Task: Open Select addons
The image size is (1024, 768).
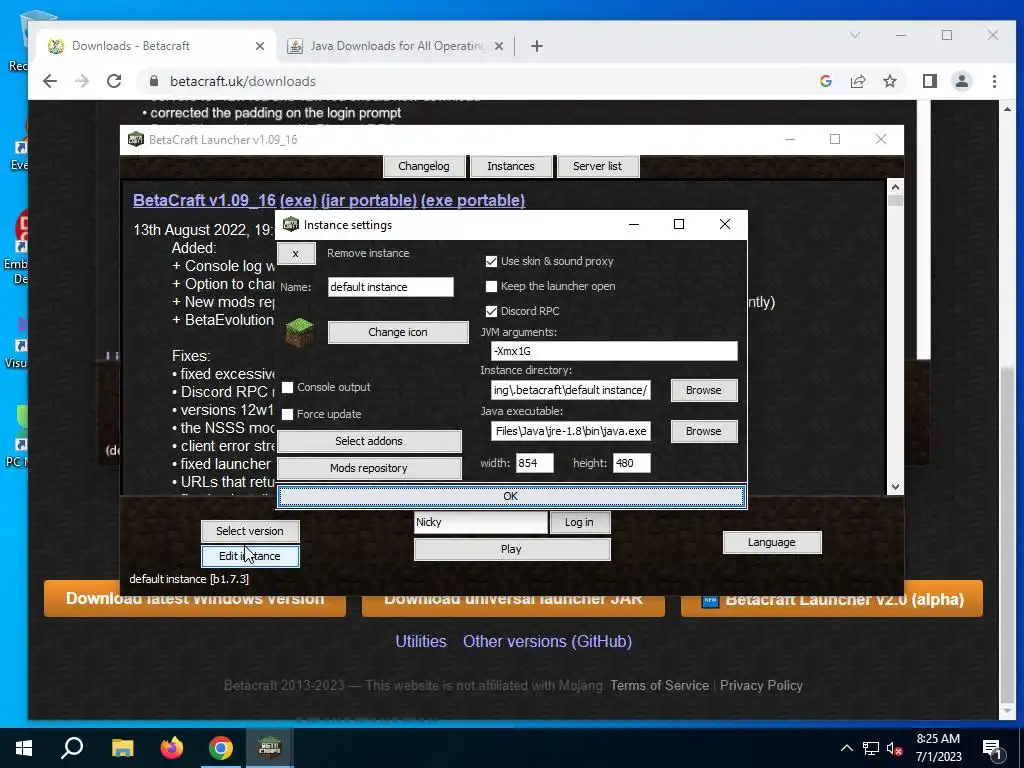Action: pos(369,441)
